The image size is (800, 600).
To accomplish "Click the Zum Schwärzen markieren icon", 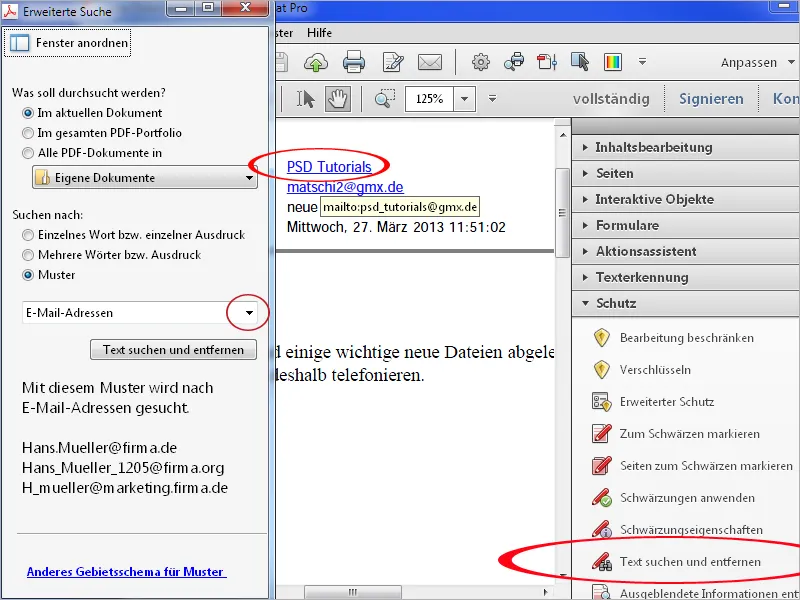I will click(602, 434).
